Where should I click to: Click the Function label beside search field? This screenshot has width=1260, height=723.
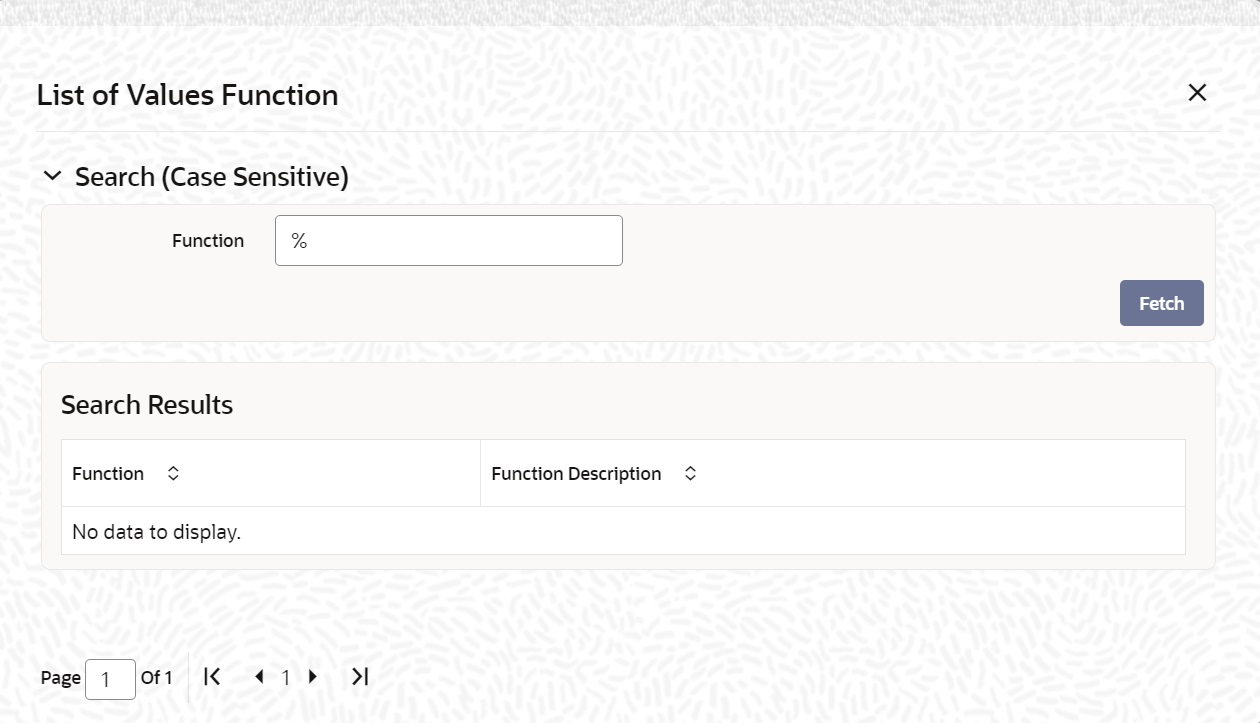click(208, 241)
